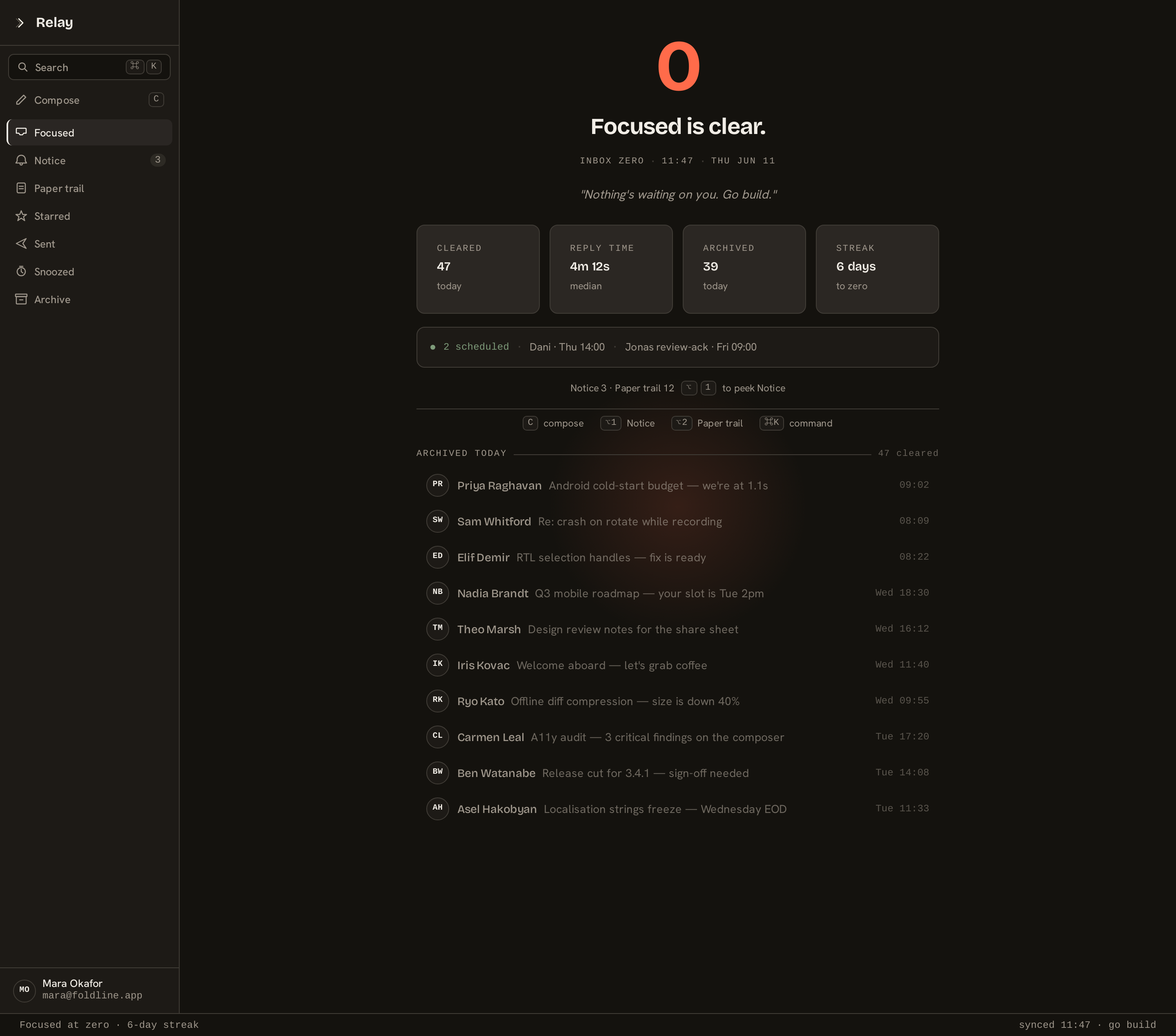
Task: Open scheduled item Jonas review-ack · Fri 09:00
Action: (x=690, y=347)
